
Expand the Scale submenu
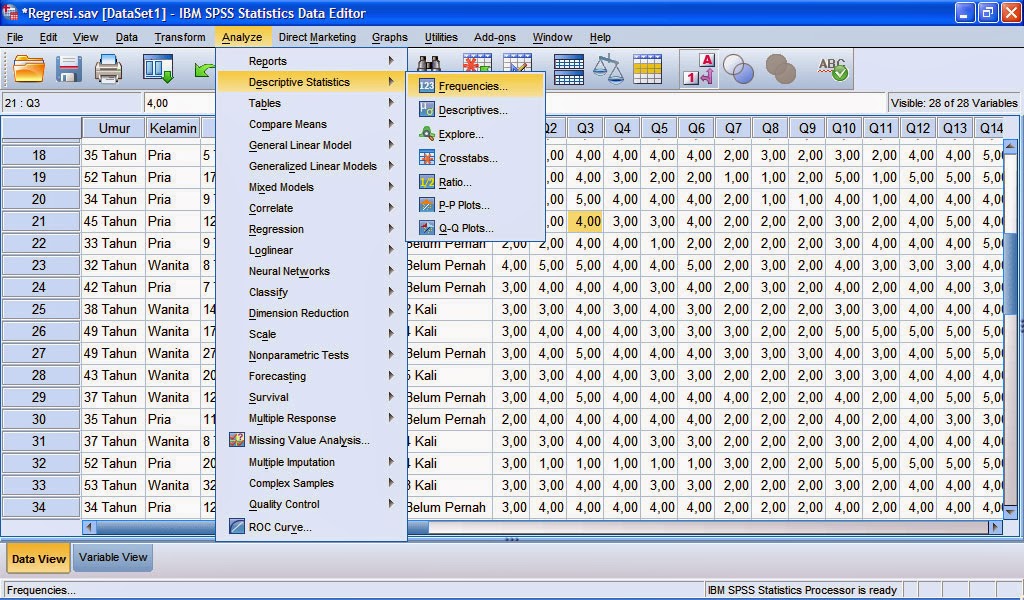312,334
